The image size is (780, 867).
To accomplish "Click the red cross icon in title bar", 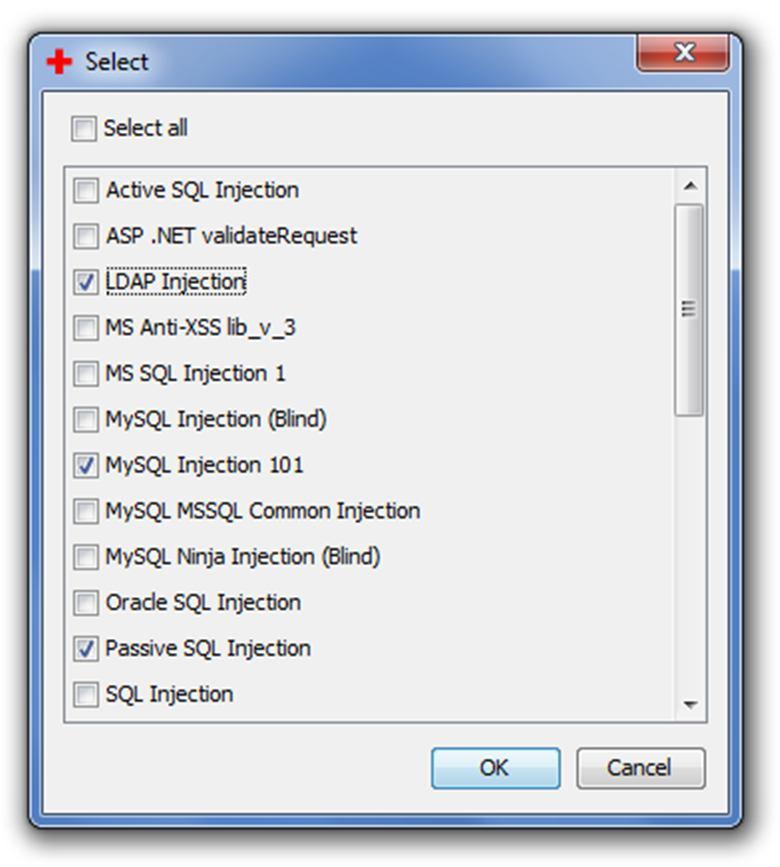I will click(59, 61).
